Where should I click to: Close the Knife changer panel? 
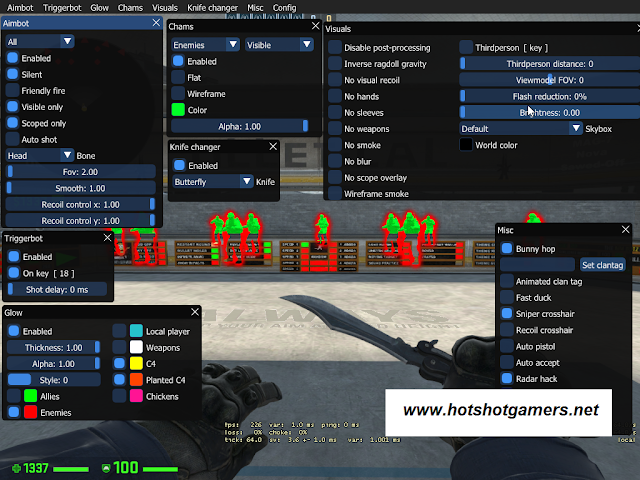coord(273,147)
